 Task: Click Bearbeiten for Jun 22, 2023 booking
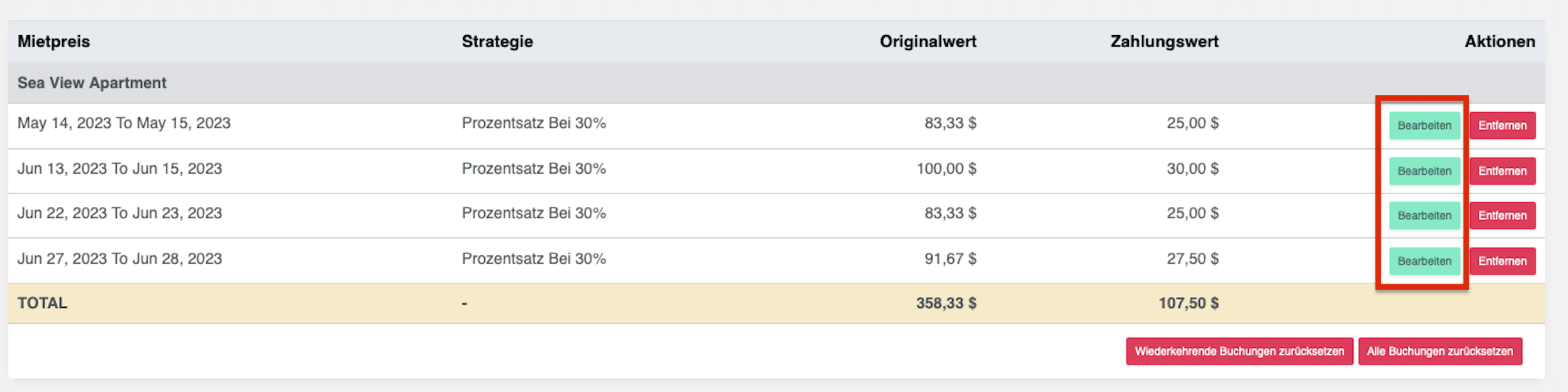click(1424, 216)
